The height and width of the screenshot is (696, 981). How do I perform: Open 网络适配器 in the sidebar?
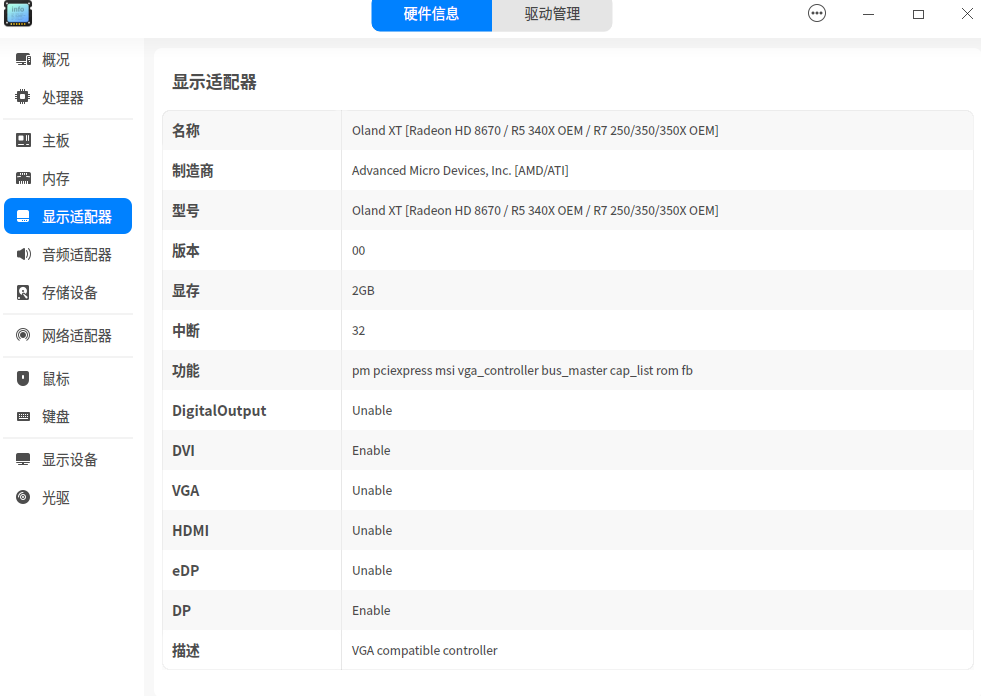click(x=68, y=335)
